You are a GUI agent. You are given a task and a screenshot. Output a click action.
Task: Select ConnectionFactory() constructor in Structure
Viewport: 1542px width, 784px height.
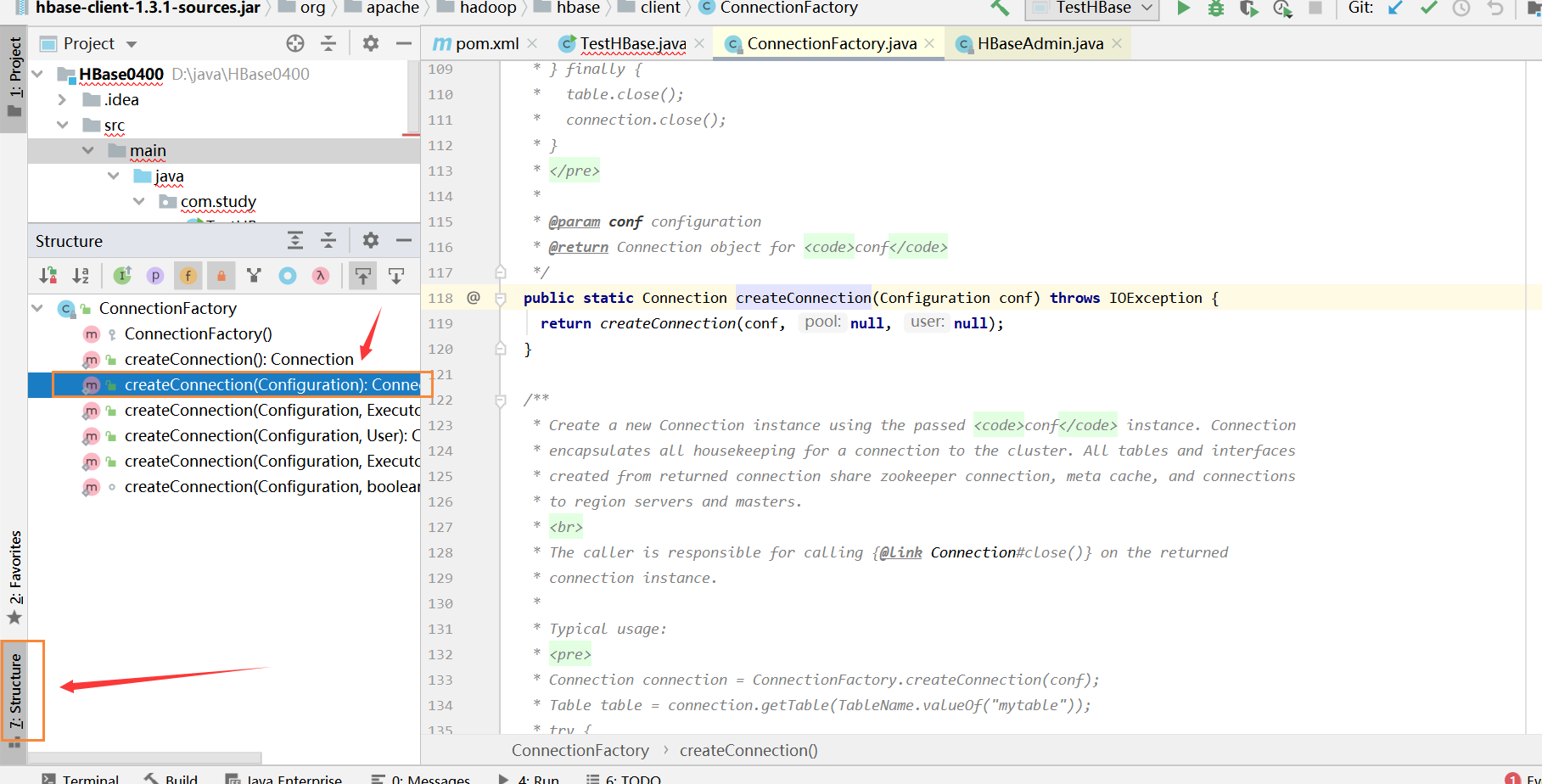point(198,333)
